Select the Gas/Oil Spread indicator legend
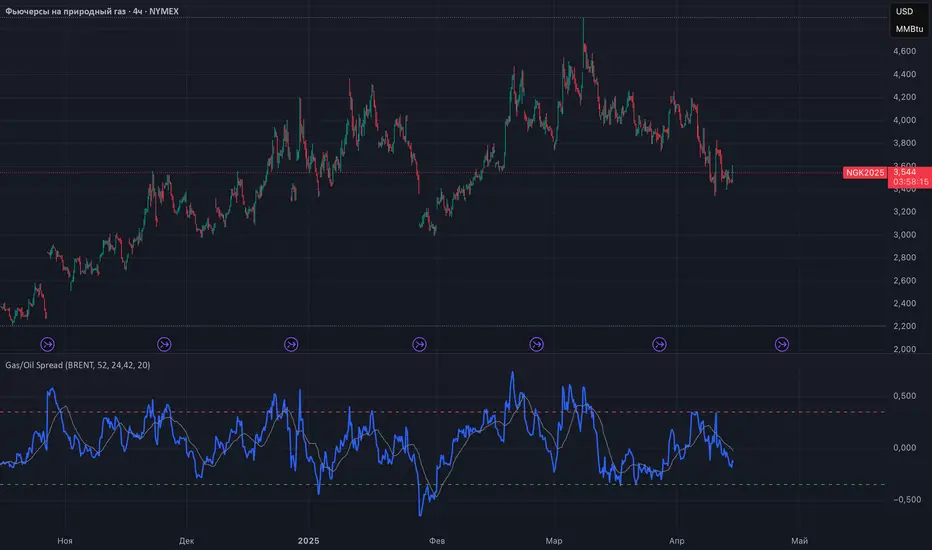Image resolution: width=932 pixels, height=550 pixels. (77, 365)
